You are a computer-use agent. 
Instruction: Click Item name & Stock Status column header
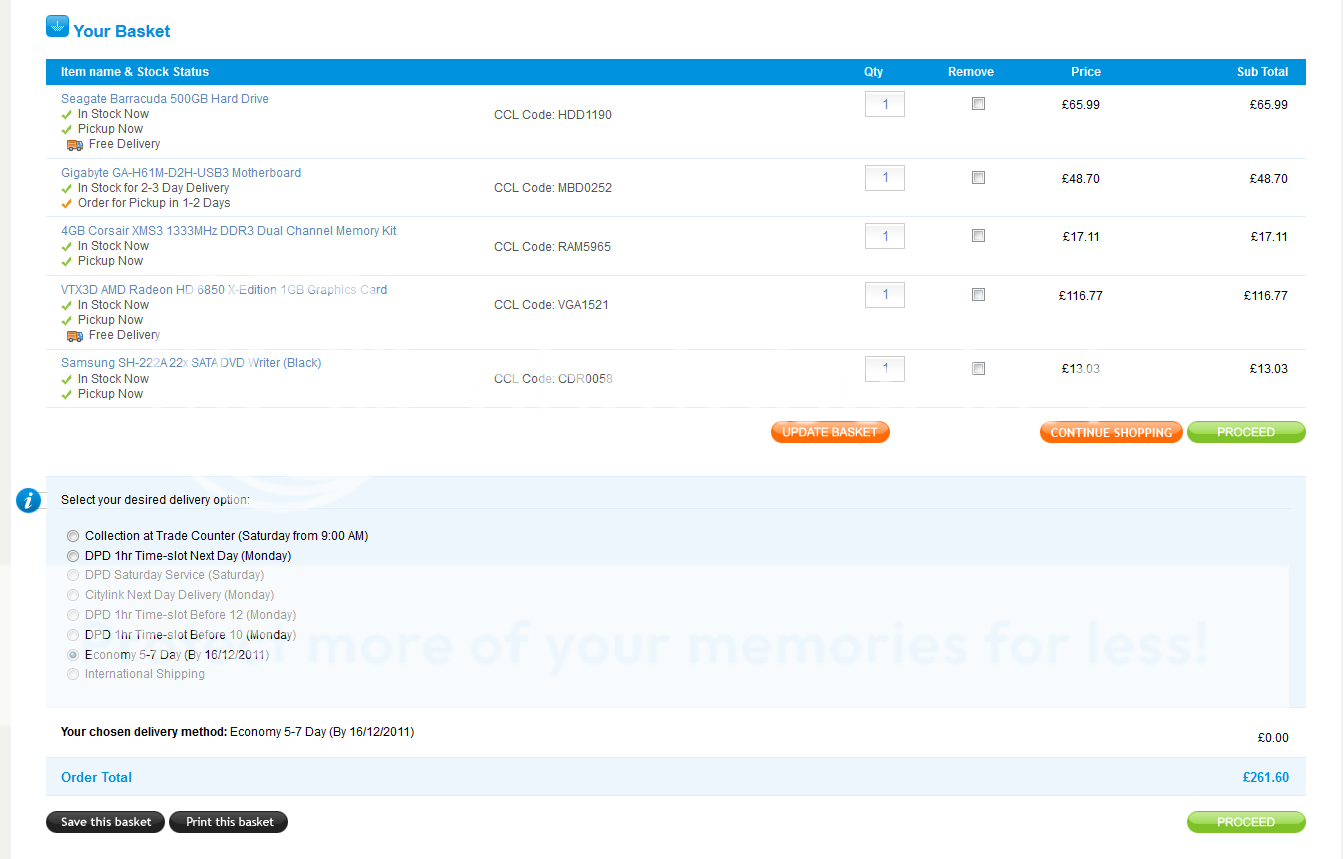point(135,72)
